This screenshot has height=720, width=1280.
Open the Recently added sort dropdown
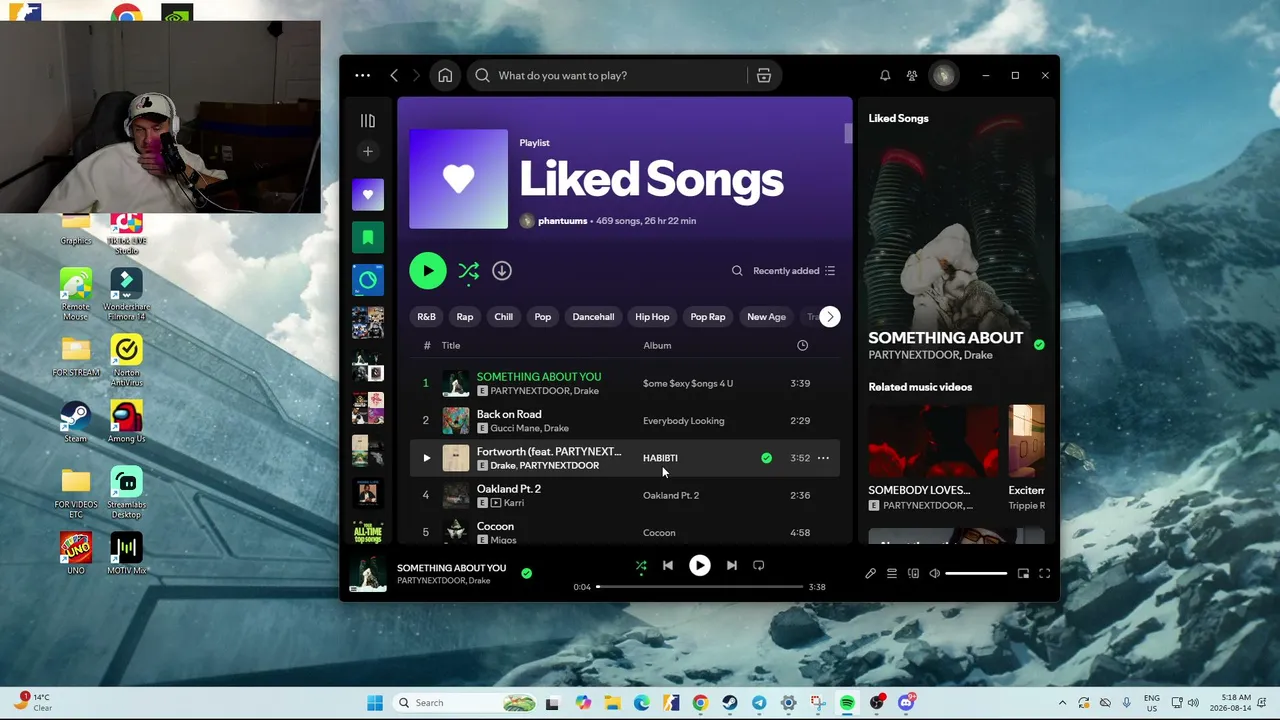[x=794, y=271]
